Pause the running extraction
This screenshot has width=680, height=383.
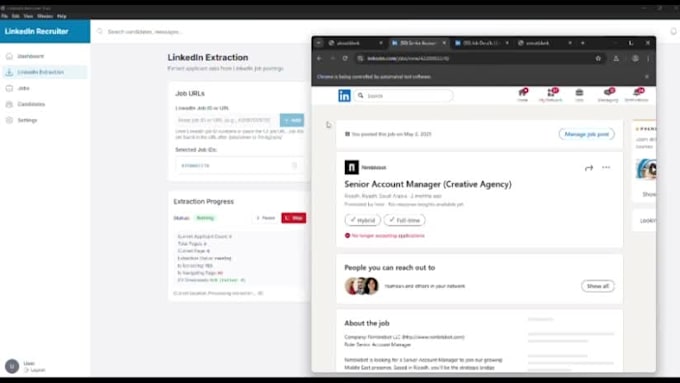(x=265, y=218)
